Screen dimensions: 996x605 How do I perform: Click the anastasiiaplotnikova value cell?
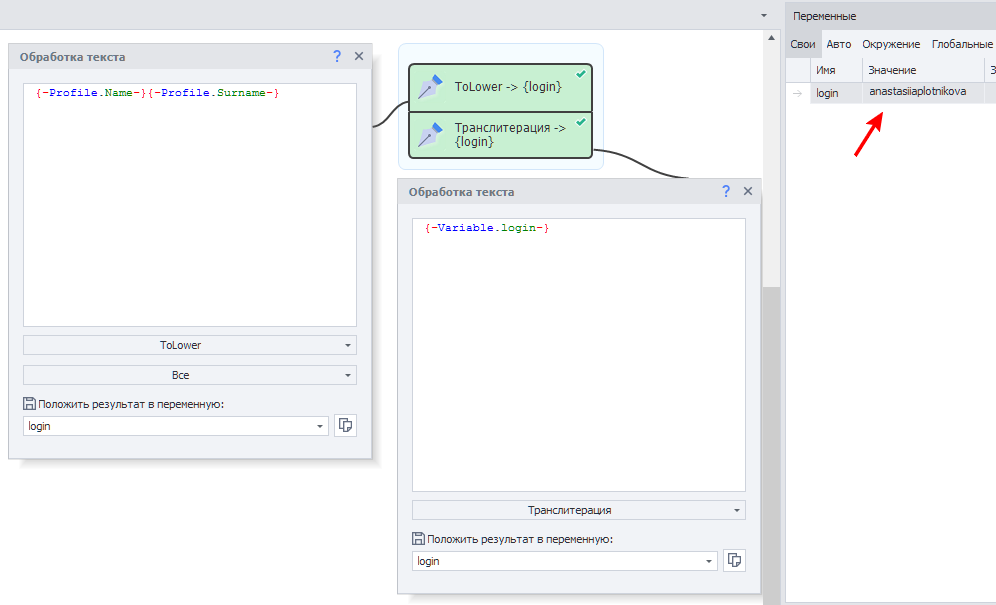(x=918, y=92)
